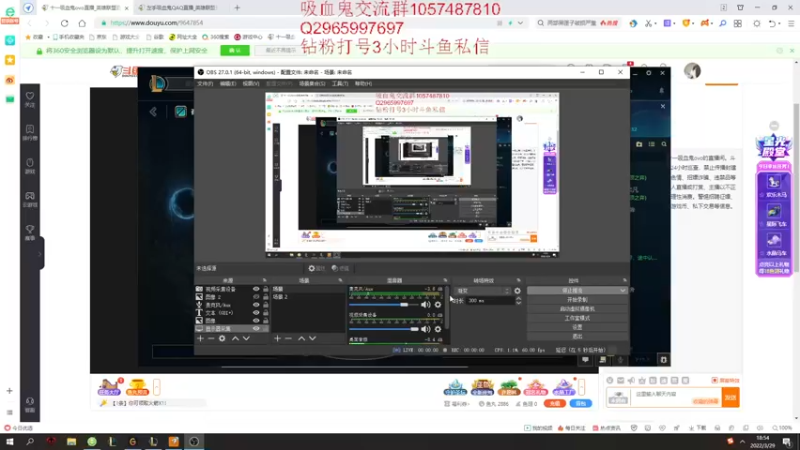Click the Weibo icon in browser sidebar
800x450 pixels.
point(10,80)
